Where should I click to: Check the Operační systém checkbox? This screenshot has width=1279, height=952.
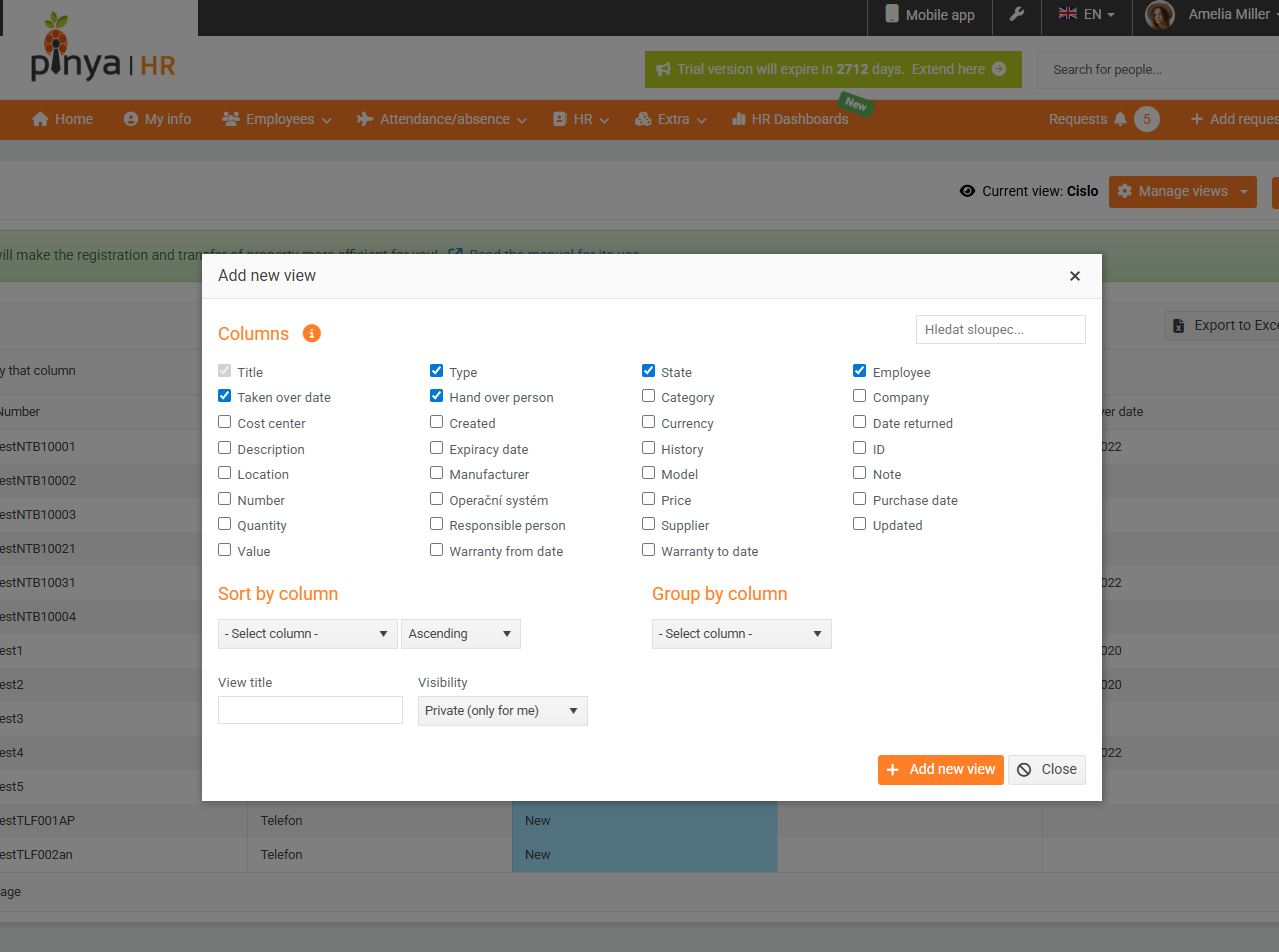[x=436, y=499]
